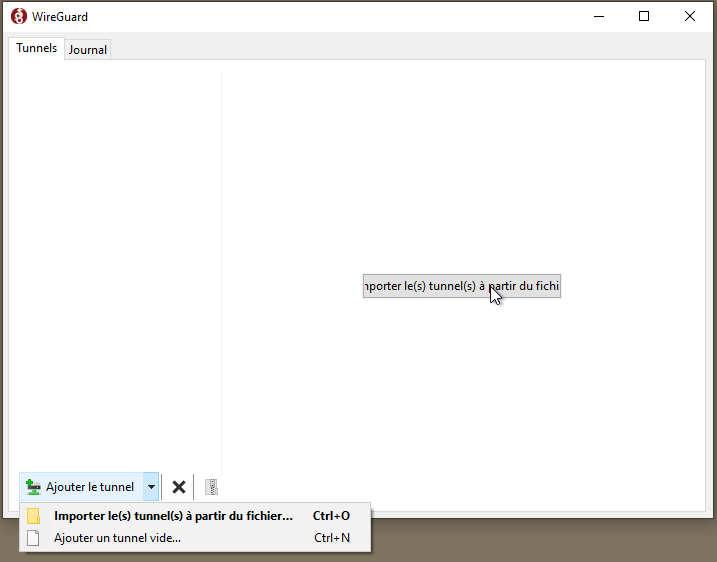Click the black X delete tunnel icon
Viewport: 717px width, 562px height.
coord(179,487)
